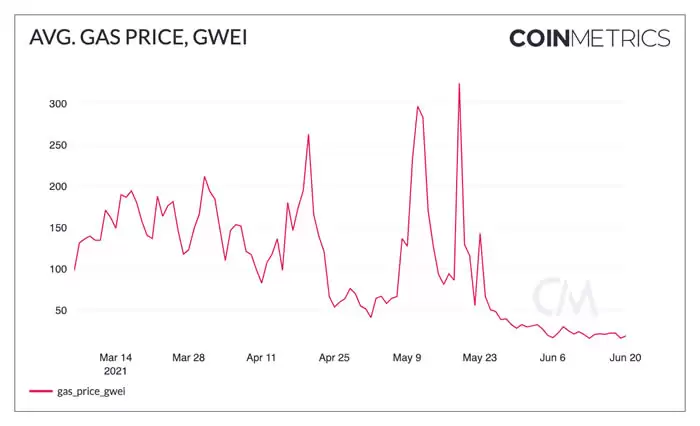Viewport: 700px width, 426px height.
Task: Select the 150 y-axis value
Action: [56, 228]
